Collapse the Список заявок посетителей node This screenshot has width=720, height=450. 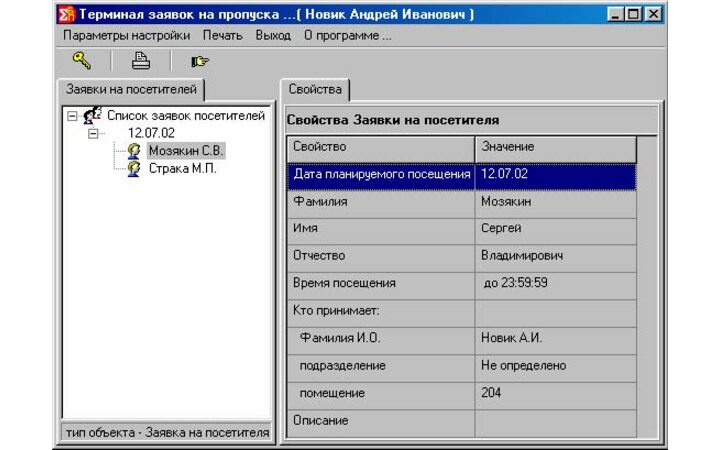pos(72,116)
